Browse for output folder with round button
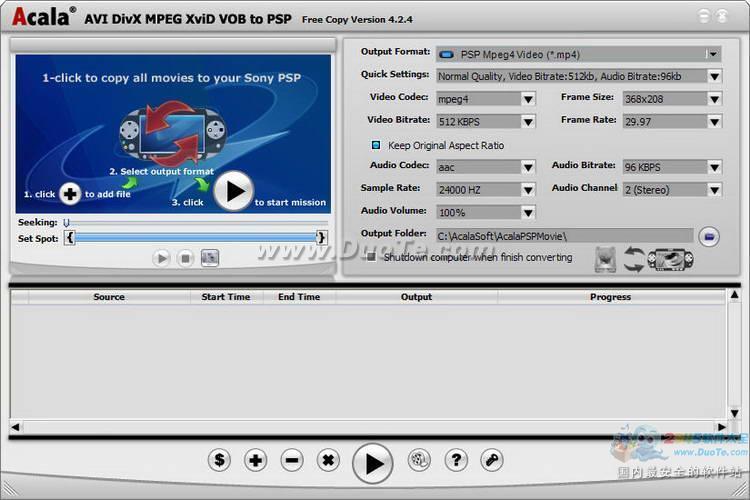Viewport: 750px width, 500px height. 709,236
